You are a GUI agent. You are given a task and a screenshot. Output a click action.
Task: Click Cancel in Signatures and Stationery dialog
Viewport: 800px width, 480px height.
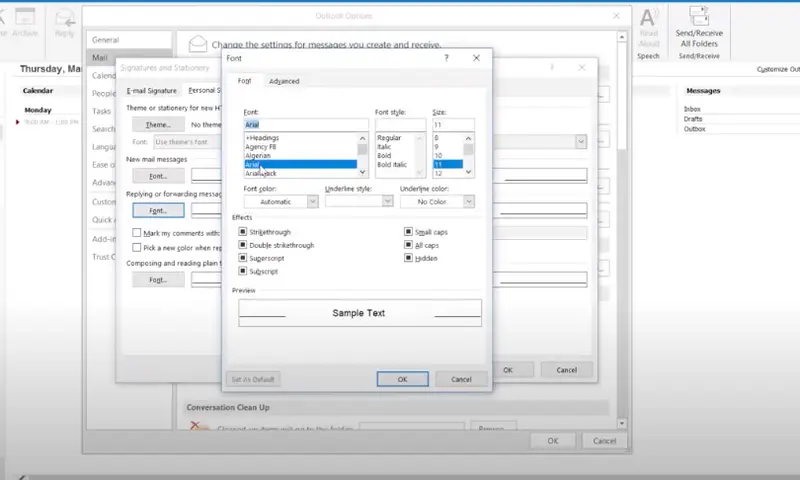click(x=566, y=370)
